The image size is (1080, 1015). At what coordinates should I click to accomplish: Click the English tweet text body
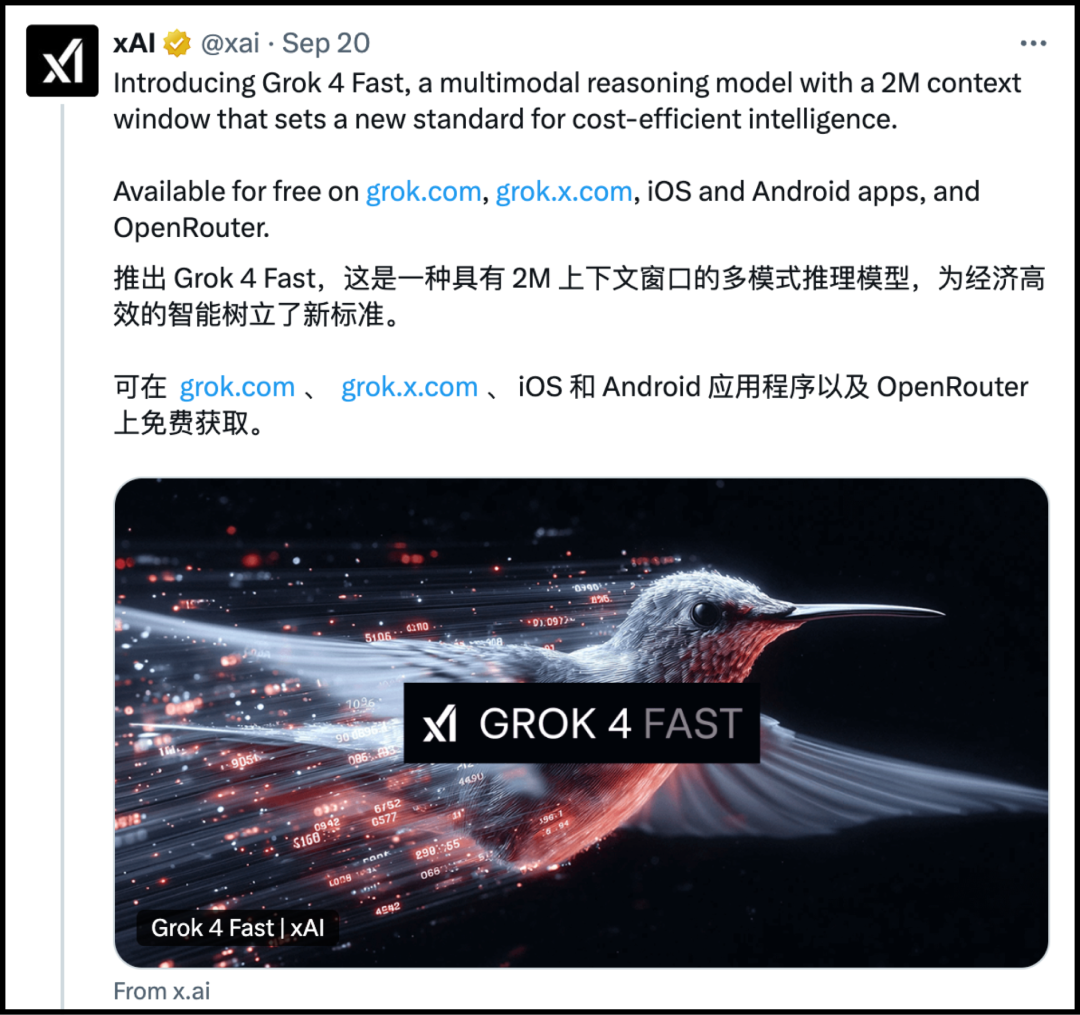tap(567, 155)
